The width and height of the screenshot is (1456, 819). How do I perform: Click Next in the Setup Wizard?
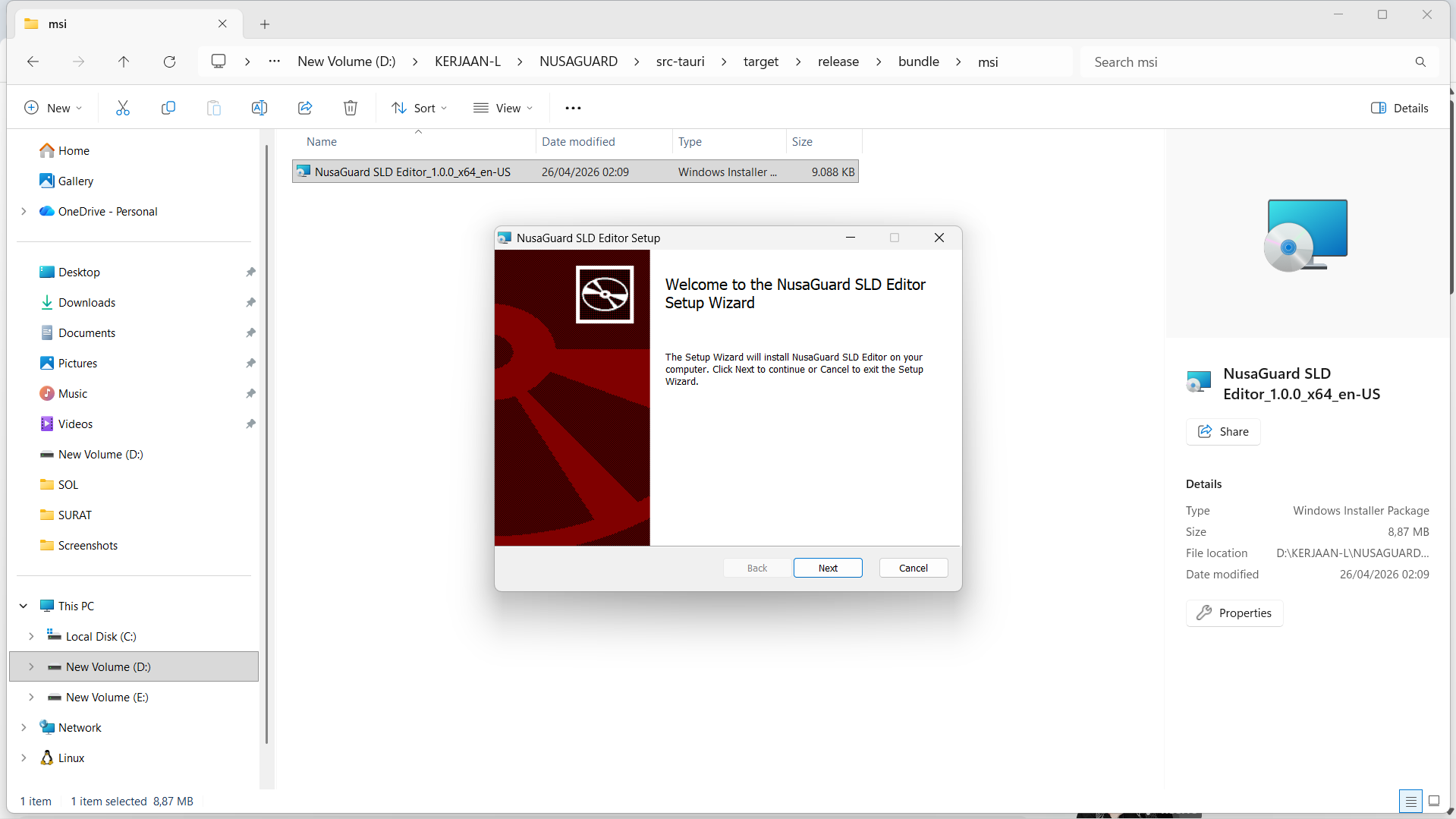pos(827,568)
